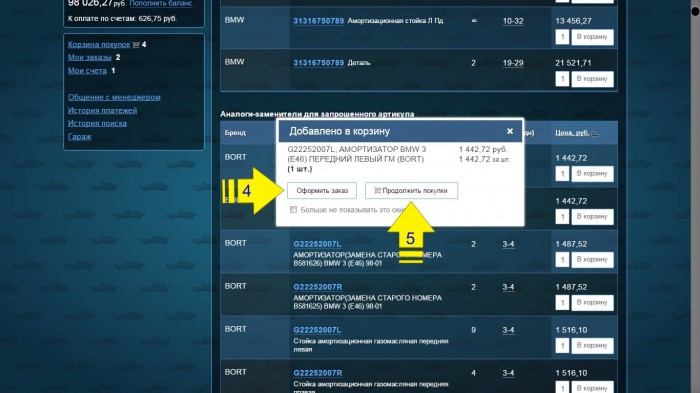Click 'Оформить заказ' button
Image resolution: width=700 pixels, height=393 pixels.
[x=322, y=191]
